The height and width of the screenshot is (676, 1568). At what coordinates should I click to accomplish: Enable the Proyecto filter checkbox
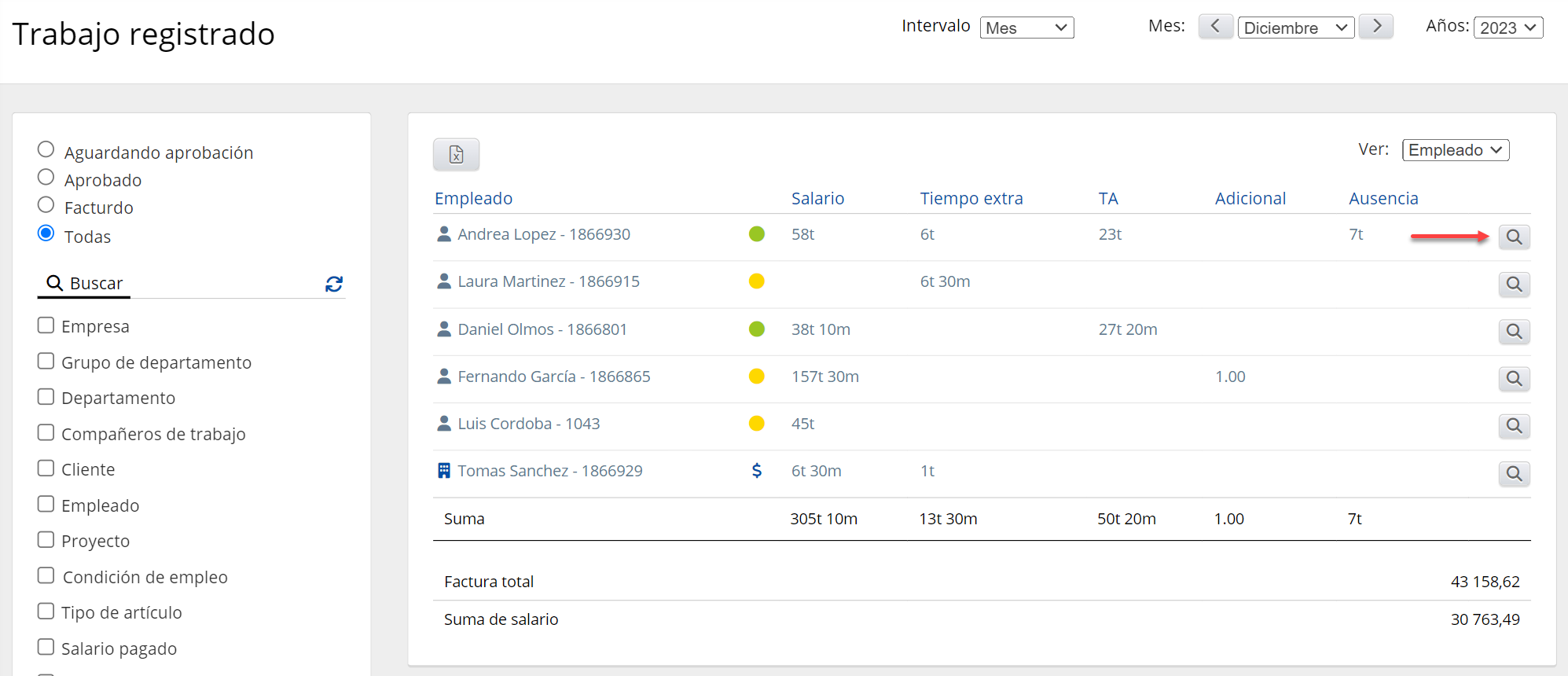click(x=46, y=540)
